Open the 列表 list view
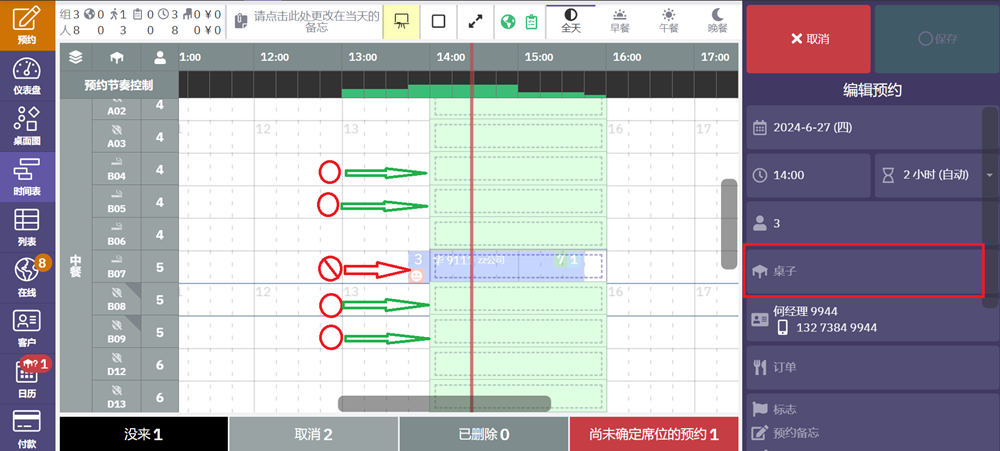The width and height of the screenshot is (1000, 451). pos(27,228)
